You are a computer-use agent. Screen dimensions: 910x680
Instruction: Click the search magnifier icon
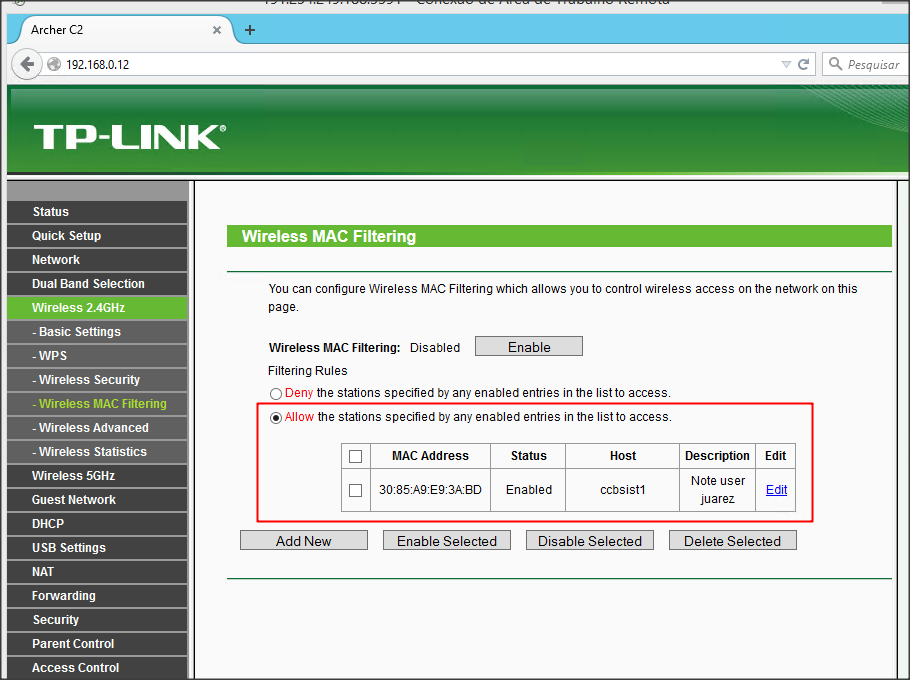pos(835,64)
